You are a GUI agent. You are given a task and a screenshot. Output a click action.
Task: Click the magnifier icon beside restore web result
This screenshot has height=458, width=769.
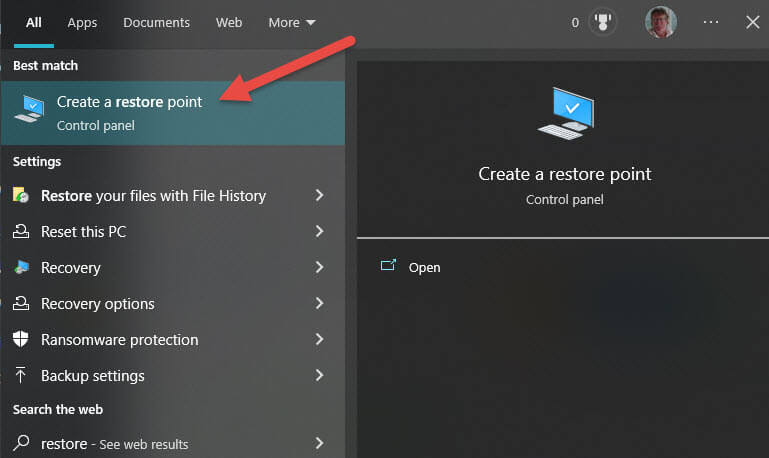21,443
